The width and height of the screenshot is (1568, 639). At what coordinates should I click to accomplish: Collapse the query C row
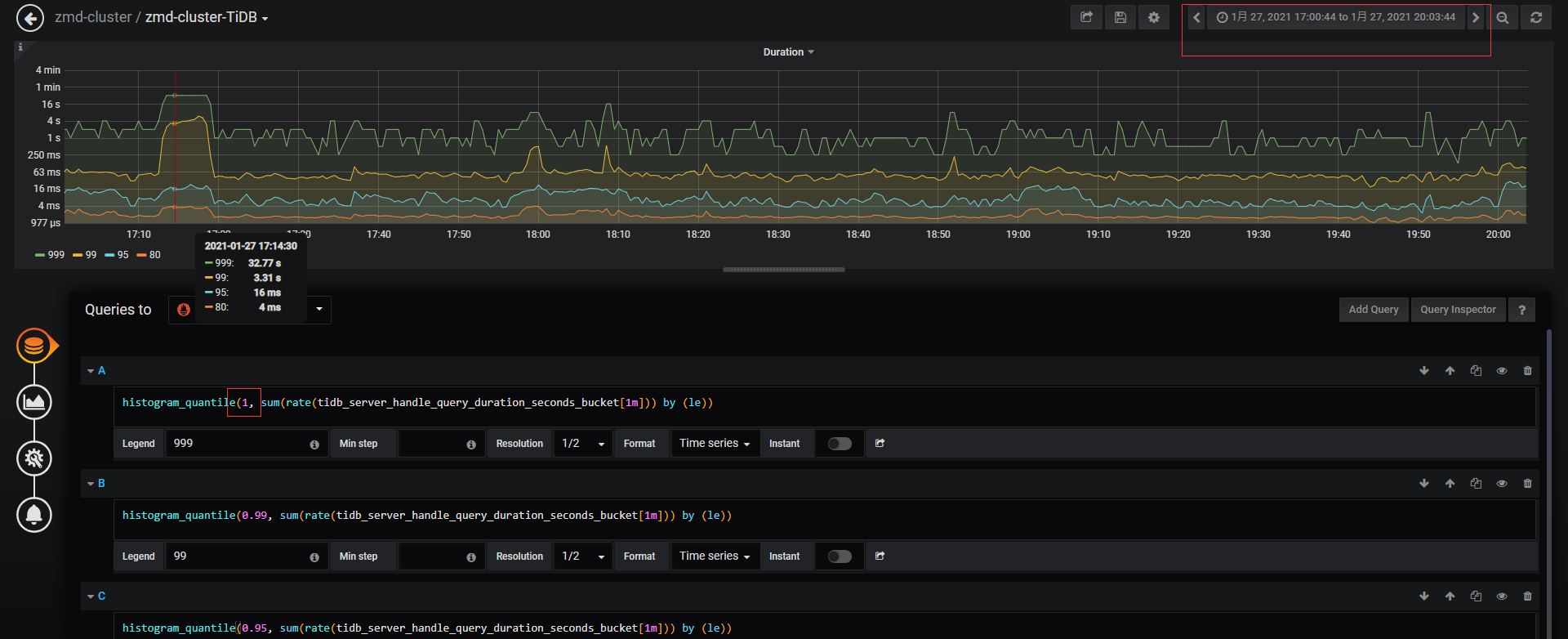pyautogui.click(x=96, y=597)
